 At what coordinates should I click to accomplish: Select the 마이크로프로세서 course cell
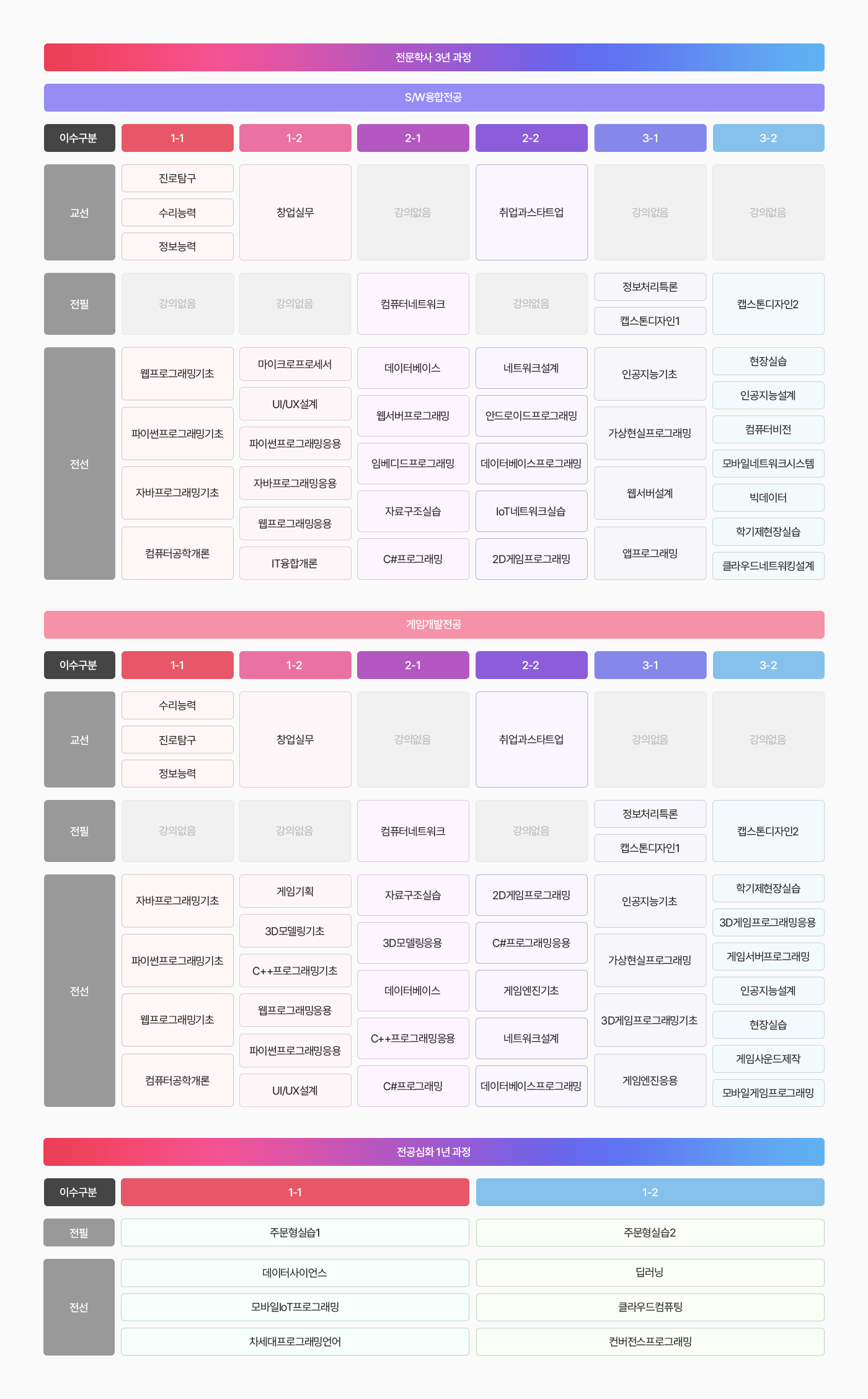(295, 364)
